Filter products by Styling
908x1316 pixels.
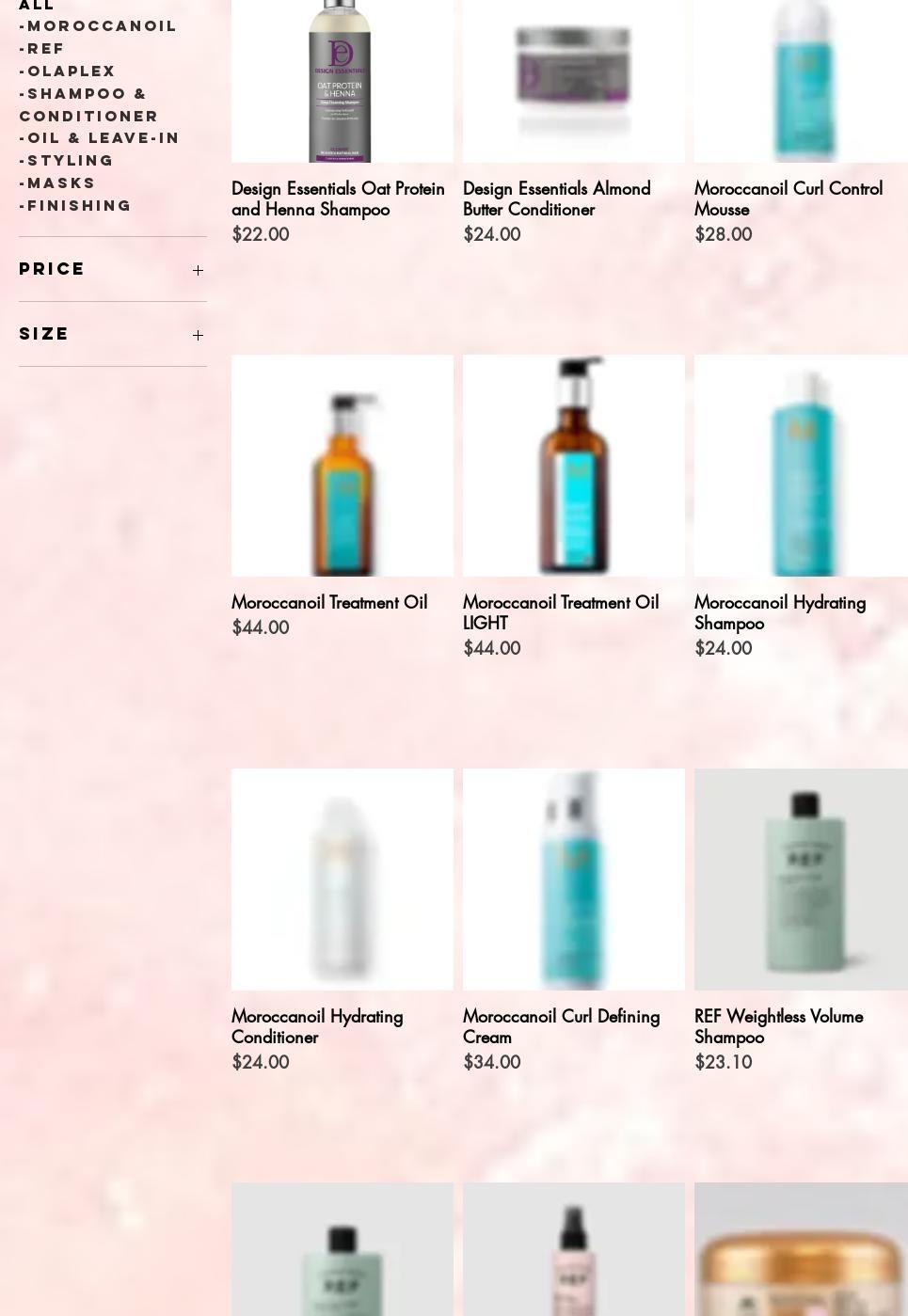67,160
